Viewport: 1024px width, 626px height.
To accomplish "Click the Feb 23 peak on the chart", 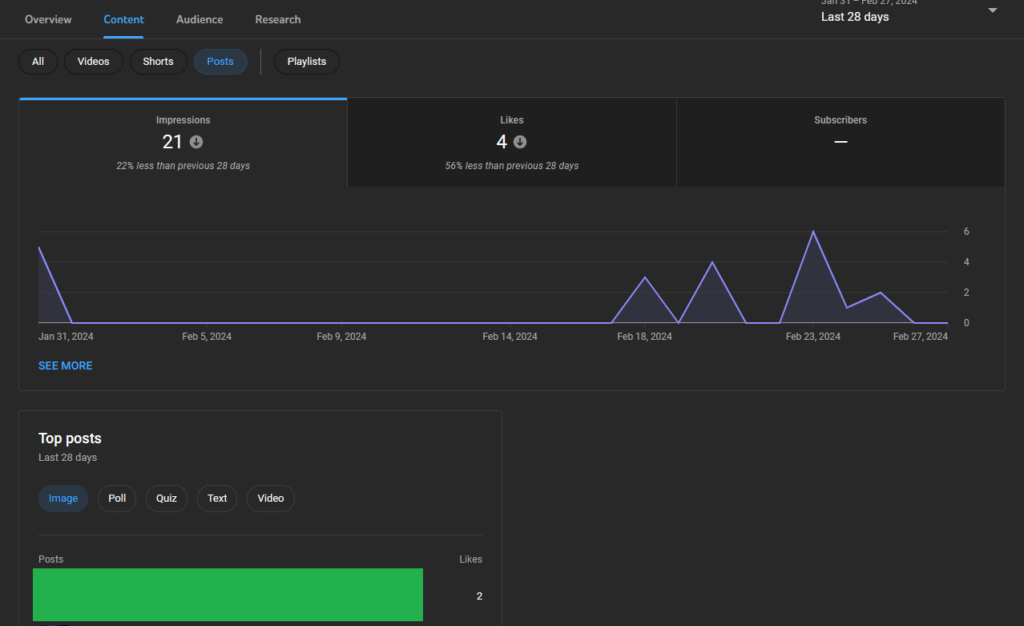I will click(x=813, y=232).
